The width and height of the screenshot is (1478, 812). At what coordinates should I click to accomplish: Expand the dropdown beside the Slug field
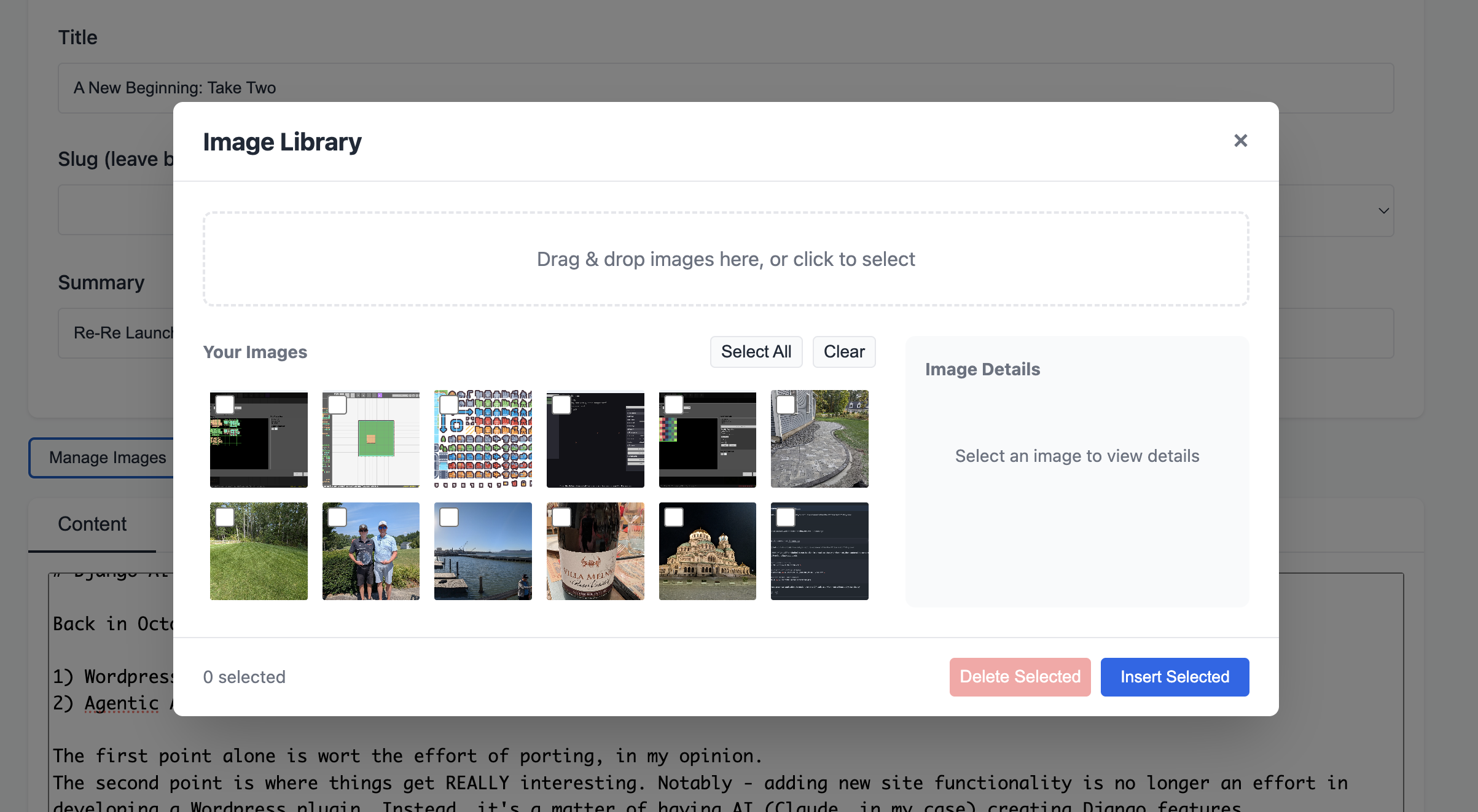coord(1383,210)
